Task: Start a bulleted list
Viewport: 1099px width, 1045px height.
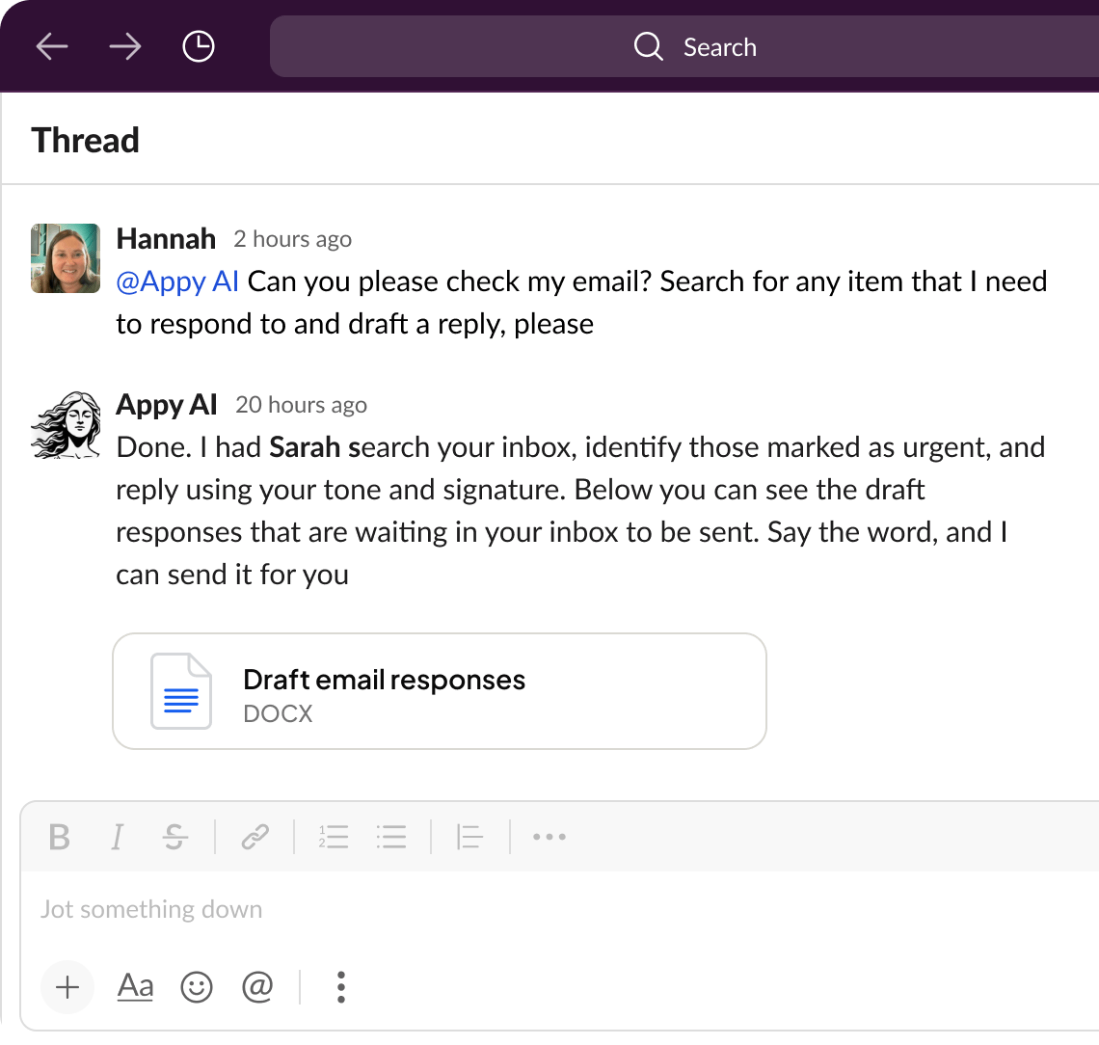Action: (x=391, y=837)
